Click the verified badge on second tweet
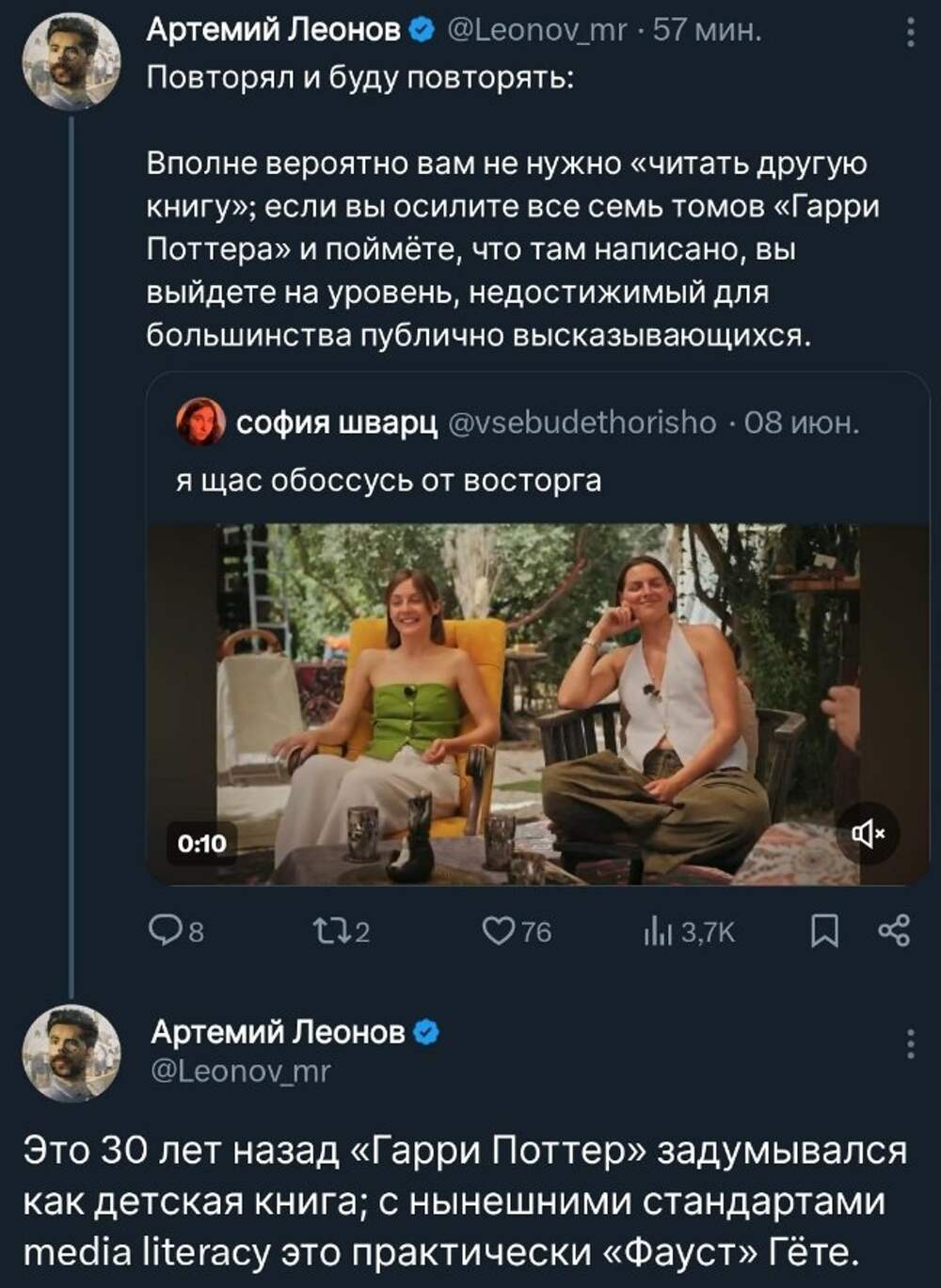The image size is (941, 1288). (426, 1032)
